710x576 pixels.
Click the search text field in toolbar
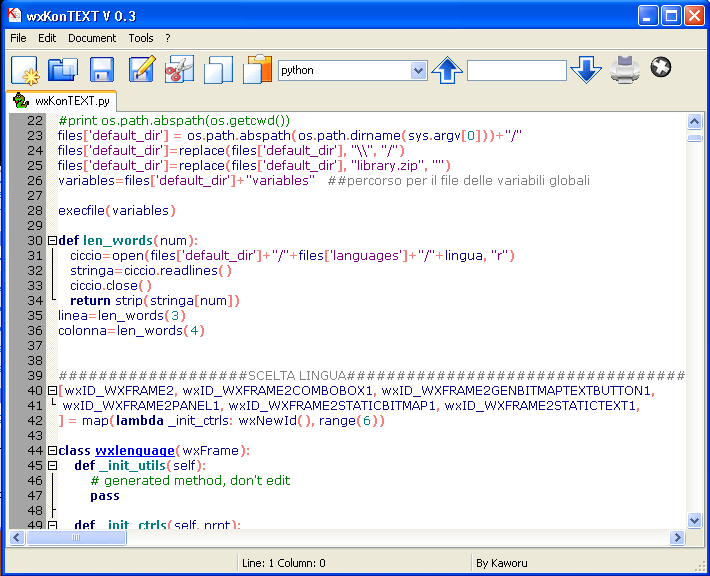(516, 70)
